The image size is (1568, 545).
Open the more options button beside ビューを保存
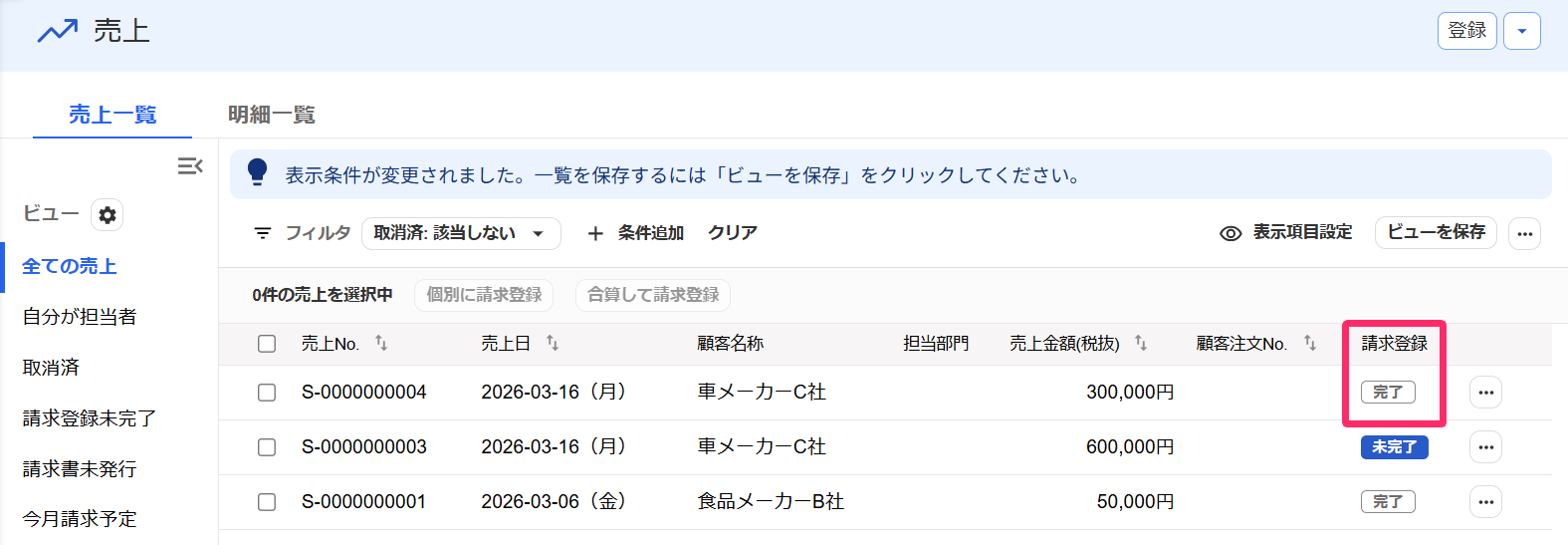[x=1525, y=234]
